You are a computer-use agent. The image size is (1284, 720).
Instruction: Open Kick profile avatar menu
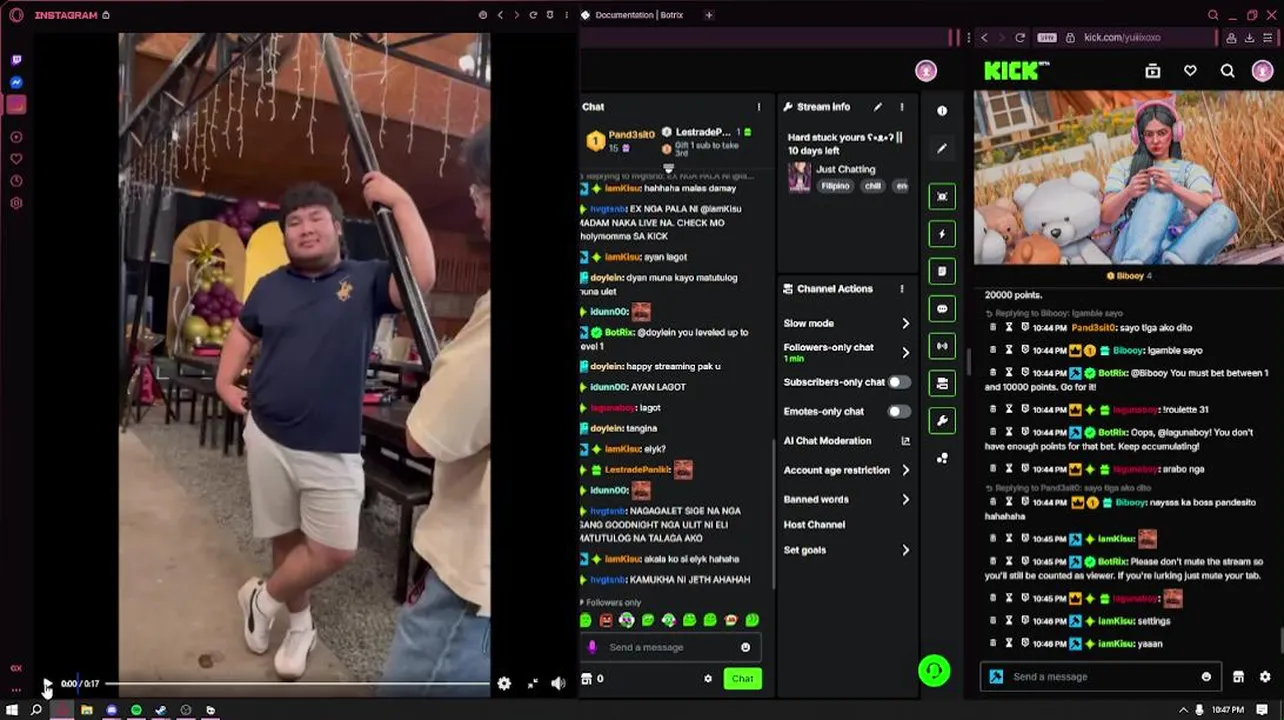pos(1262,71)
